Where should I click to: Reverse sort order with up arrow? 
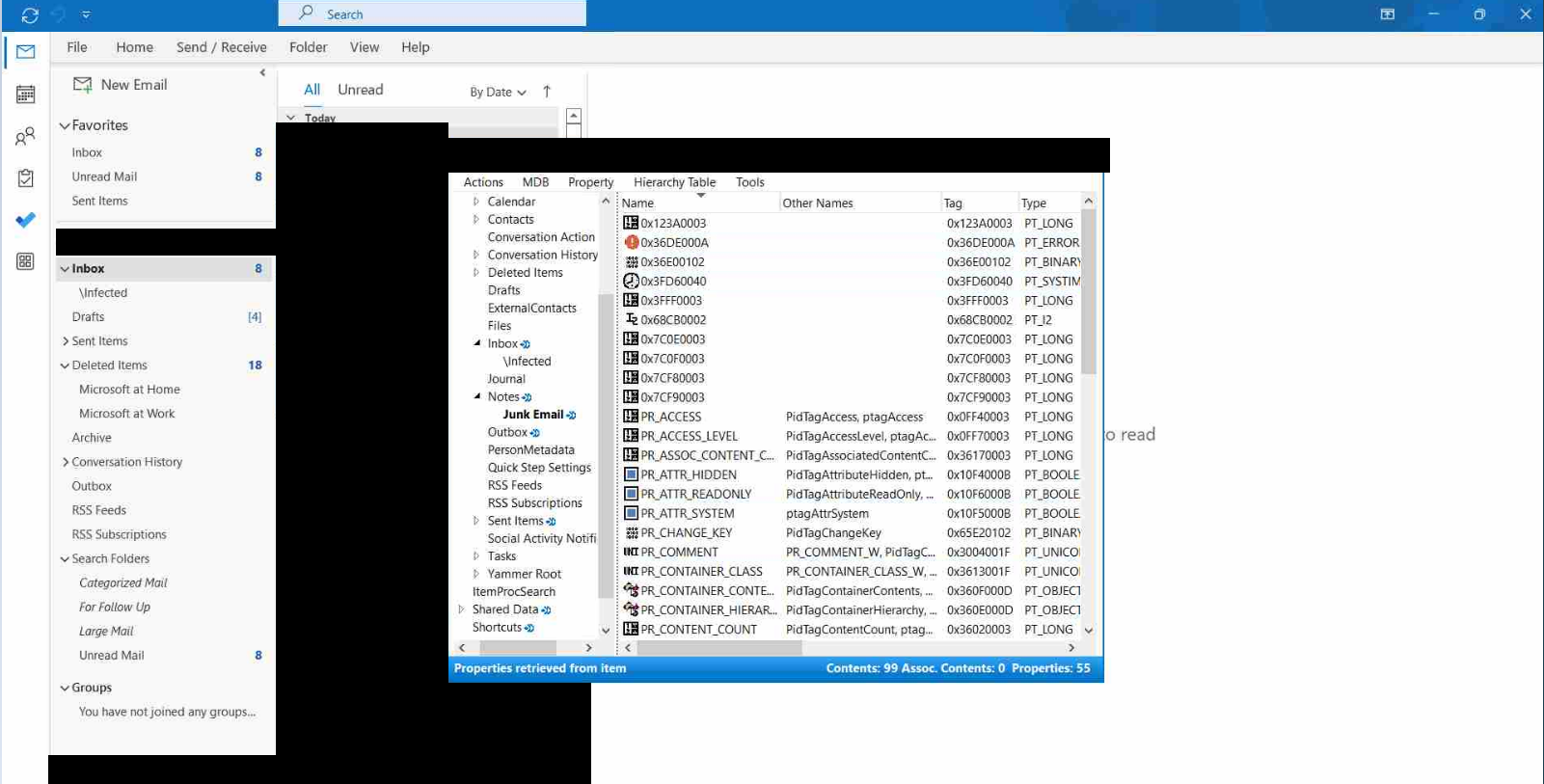point(547,92)
